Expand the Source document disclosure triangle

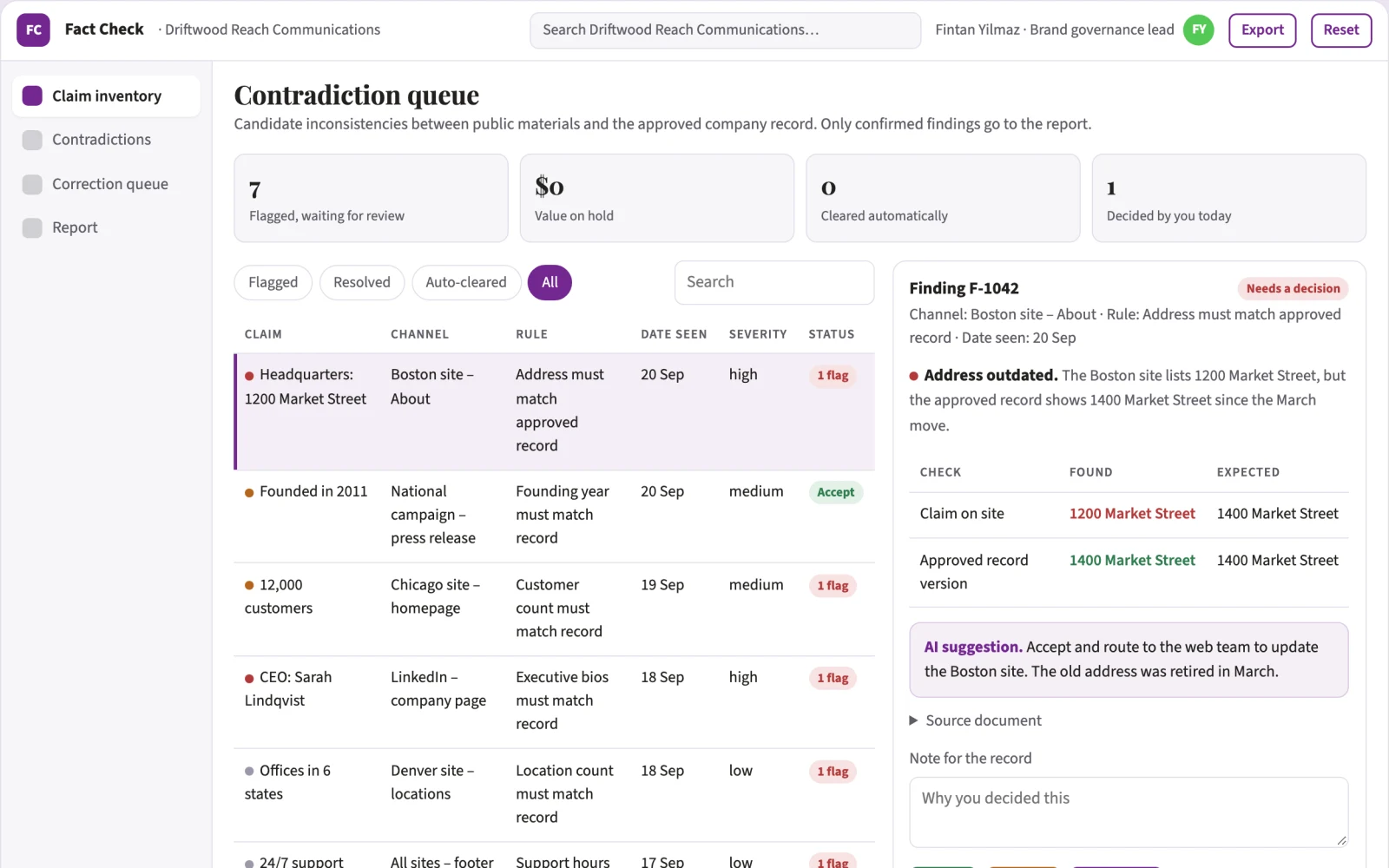(913, 720)
